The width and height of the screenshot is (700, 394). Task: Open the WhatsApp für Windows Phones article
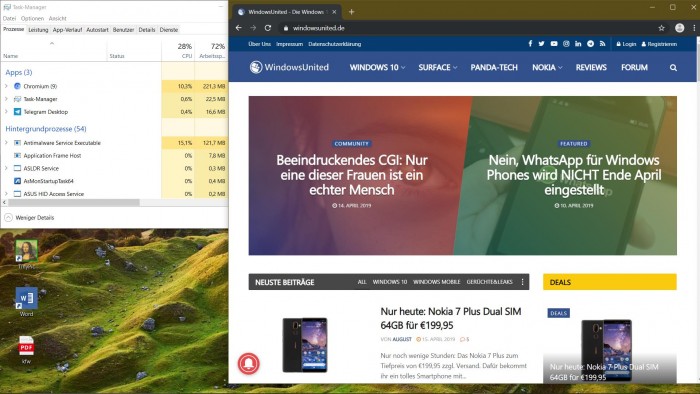pos(574,175)
